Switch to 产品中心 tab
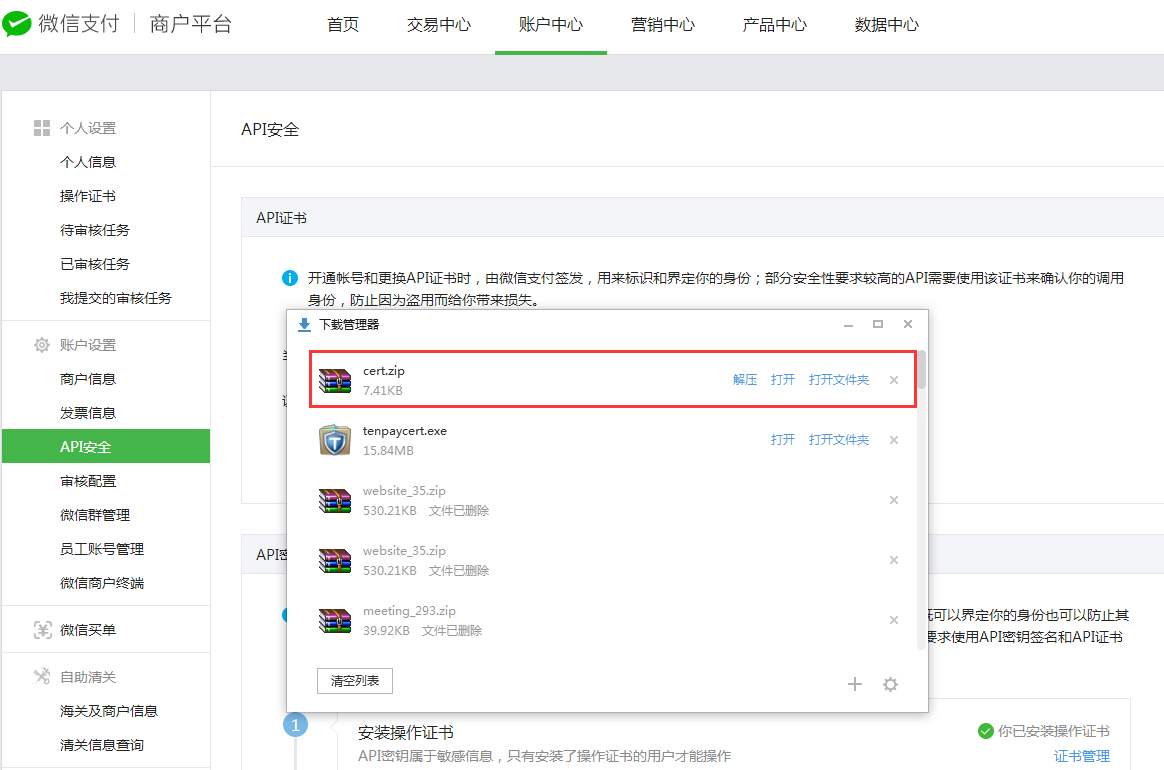 pyautogui.click(x=775, y=25)
